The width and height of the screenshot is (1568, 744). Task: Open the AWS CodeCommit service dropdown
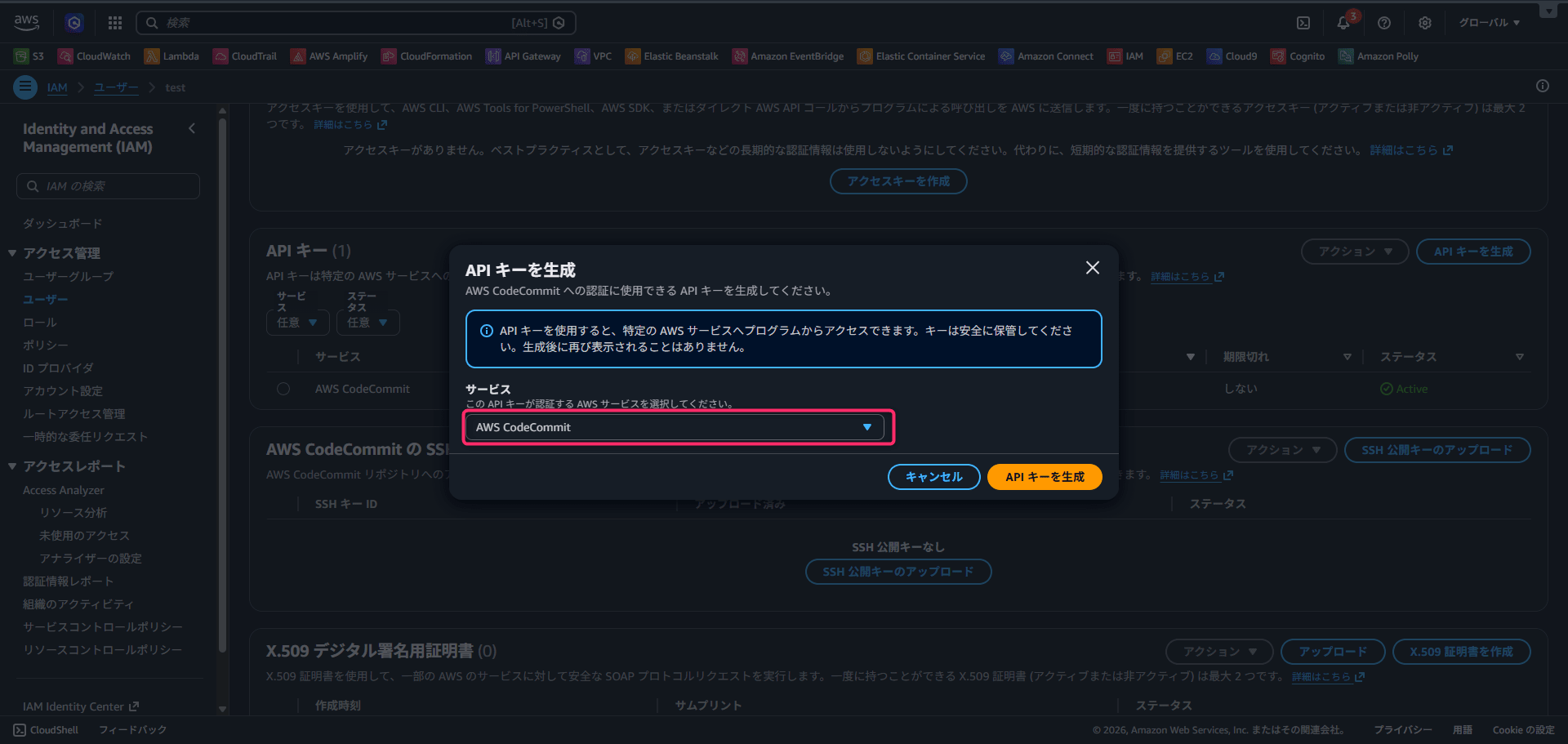click(675, 427)
